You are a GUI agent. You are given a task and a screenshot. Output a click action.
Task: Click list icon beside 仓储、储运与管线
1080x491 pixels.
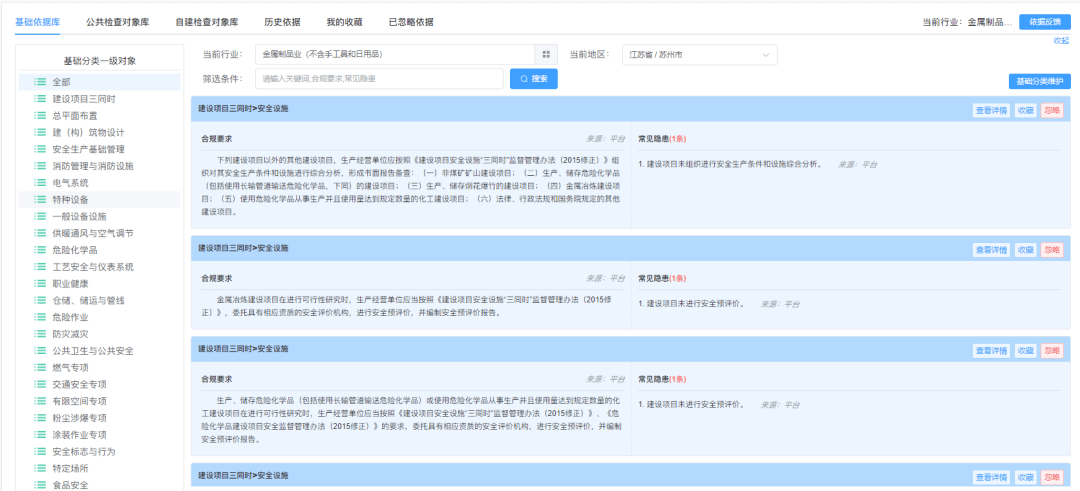[40, 300]
